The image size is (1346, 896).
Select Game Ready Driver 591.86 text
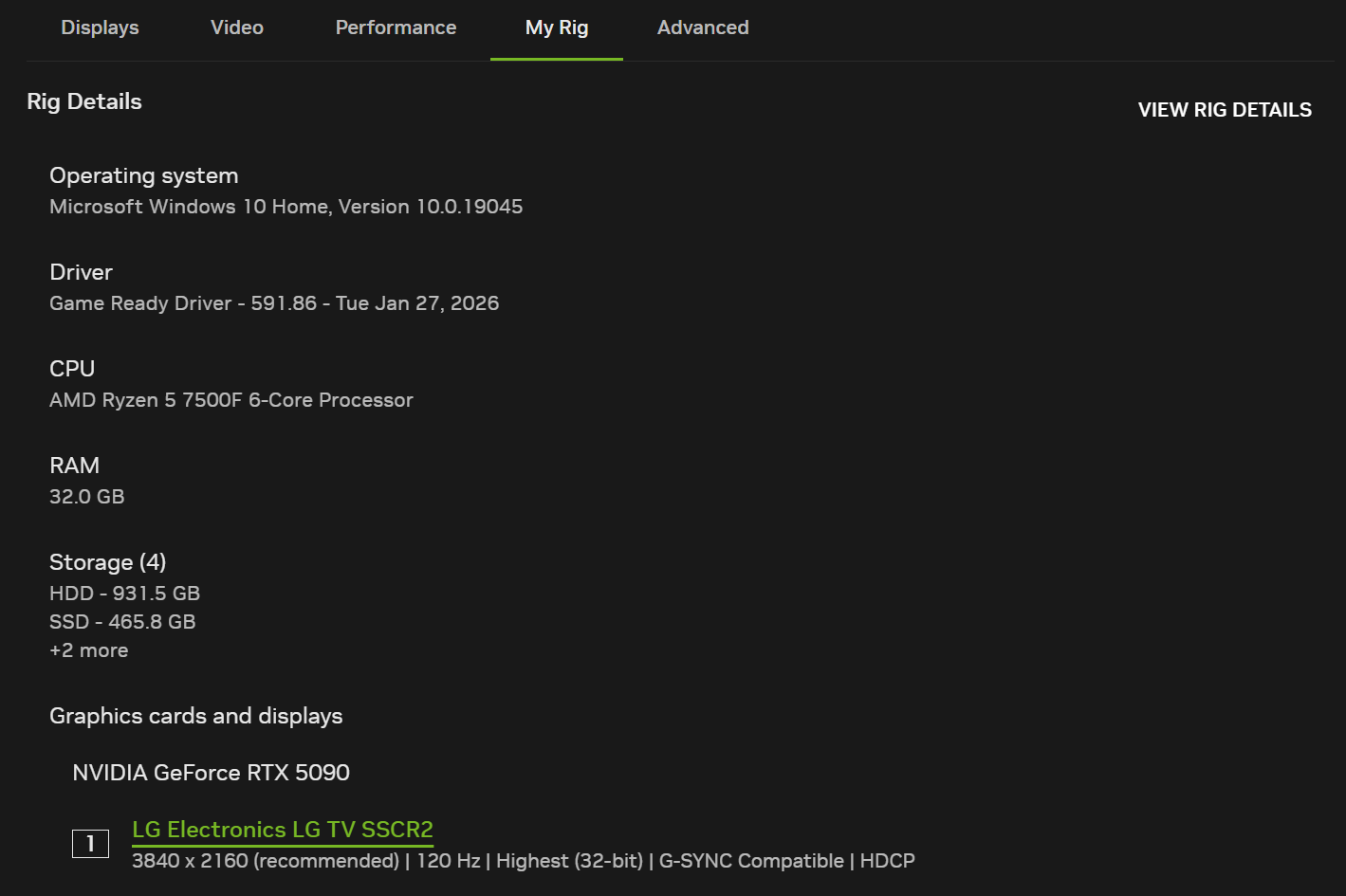(274, 303)
